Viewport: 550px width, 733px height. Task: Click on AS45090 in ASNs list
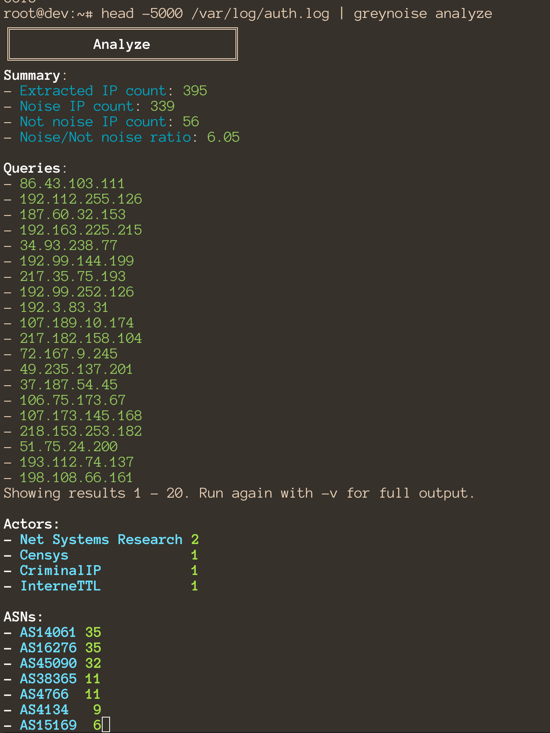pos(48,663)
